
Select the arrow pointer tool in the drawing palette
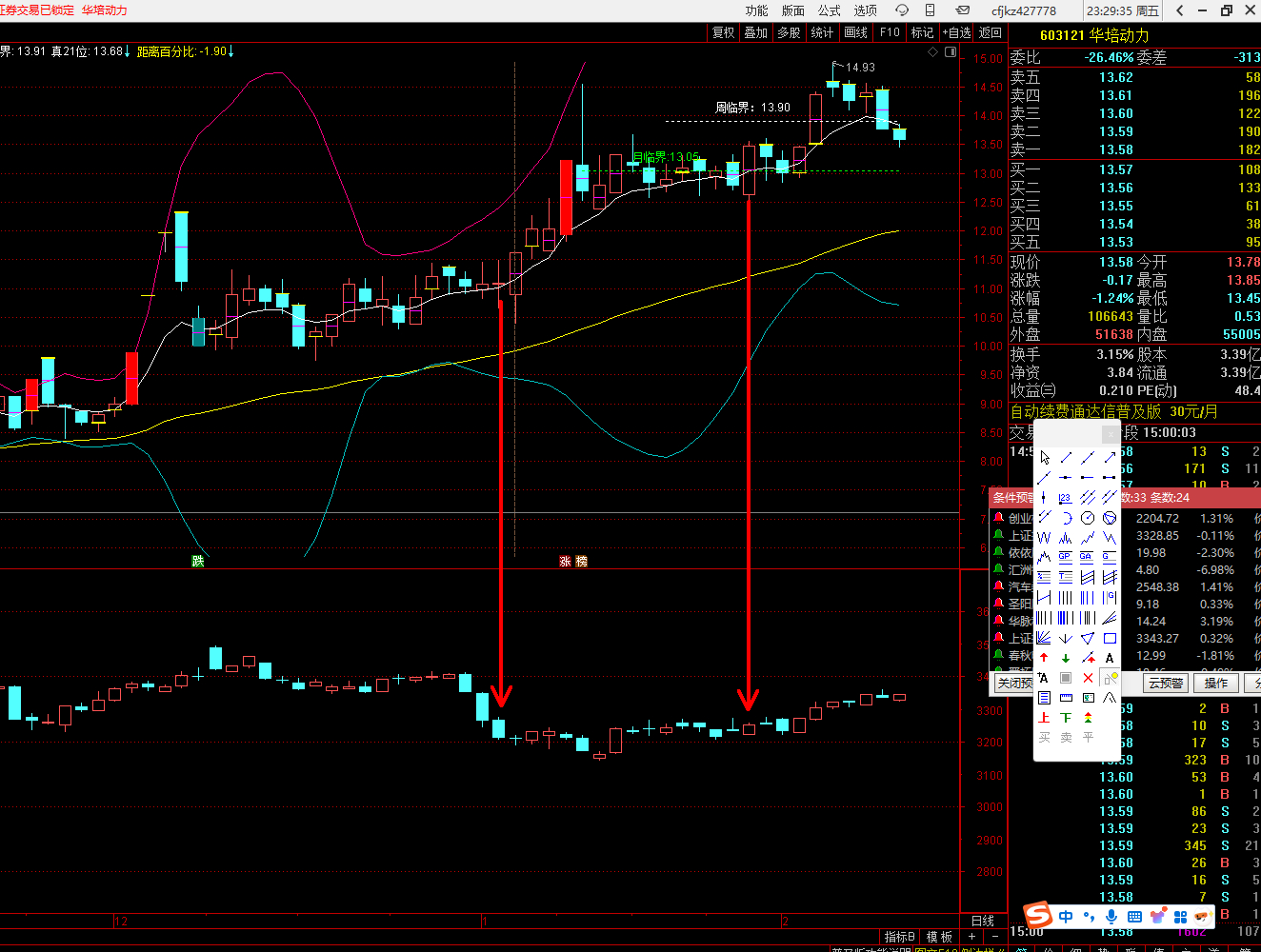coord(1044,457)
